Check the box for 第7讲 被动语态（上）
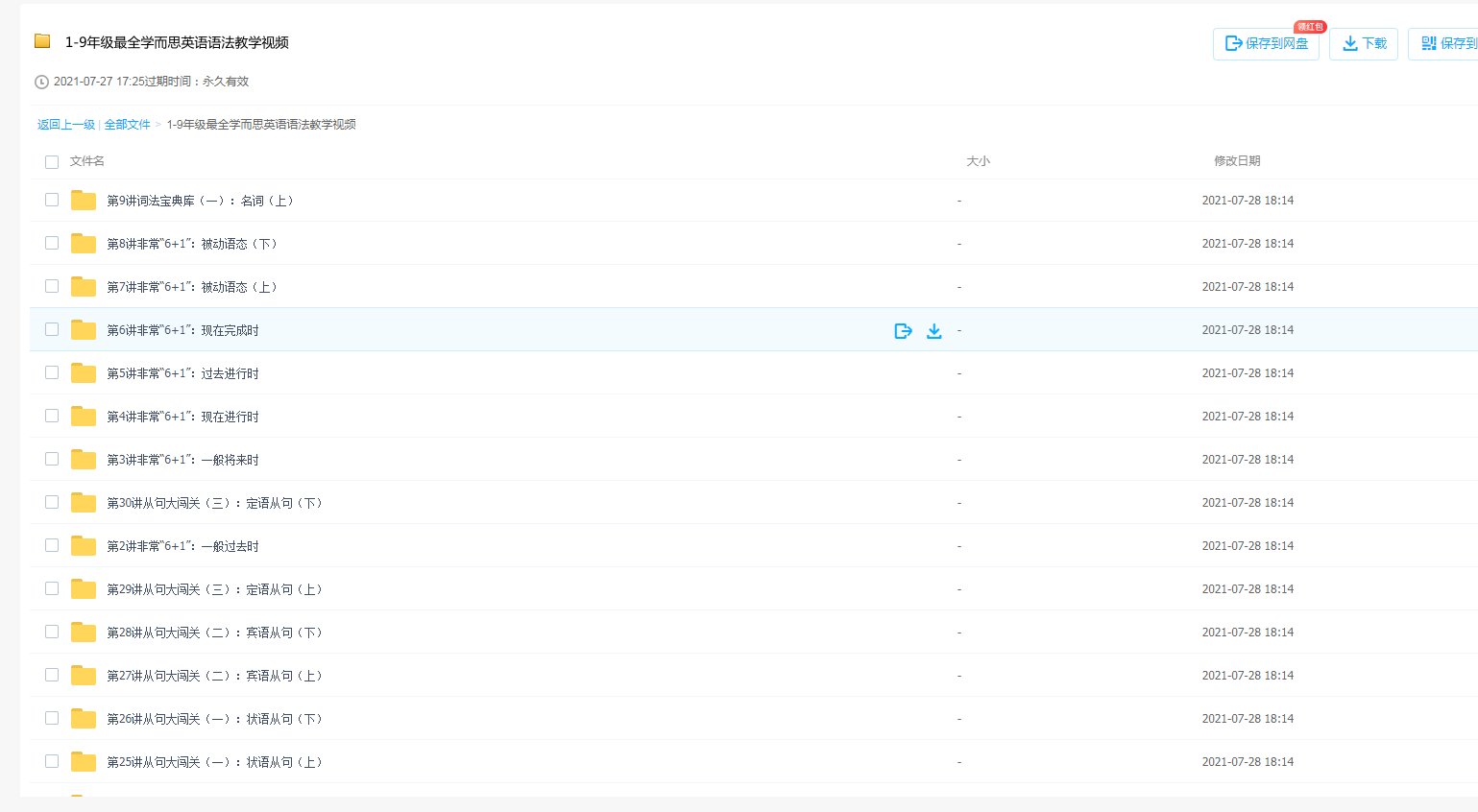The image size is (1478, 812). [52, 286]
